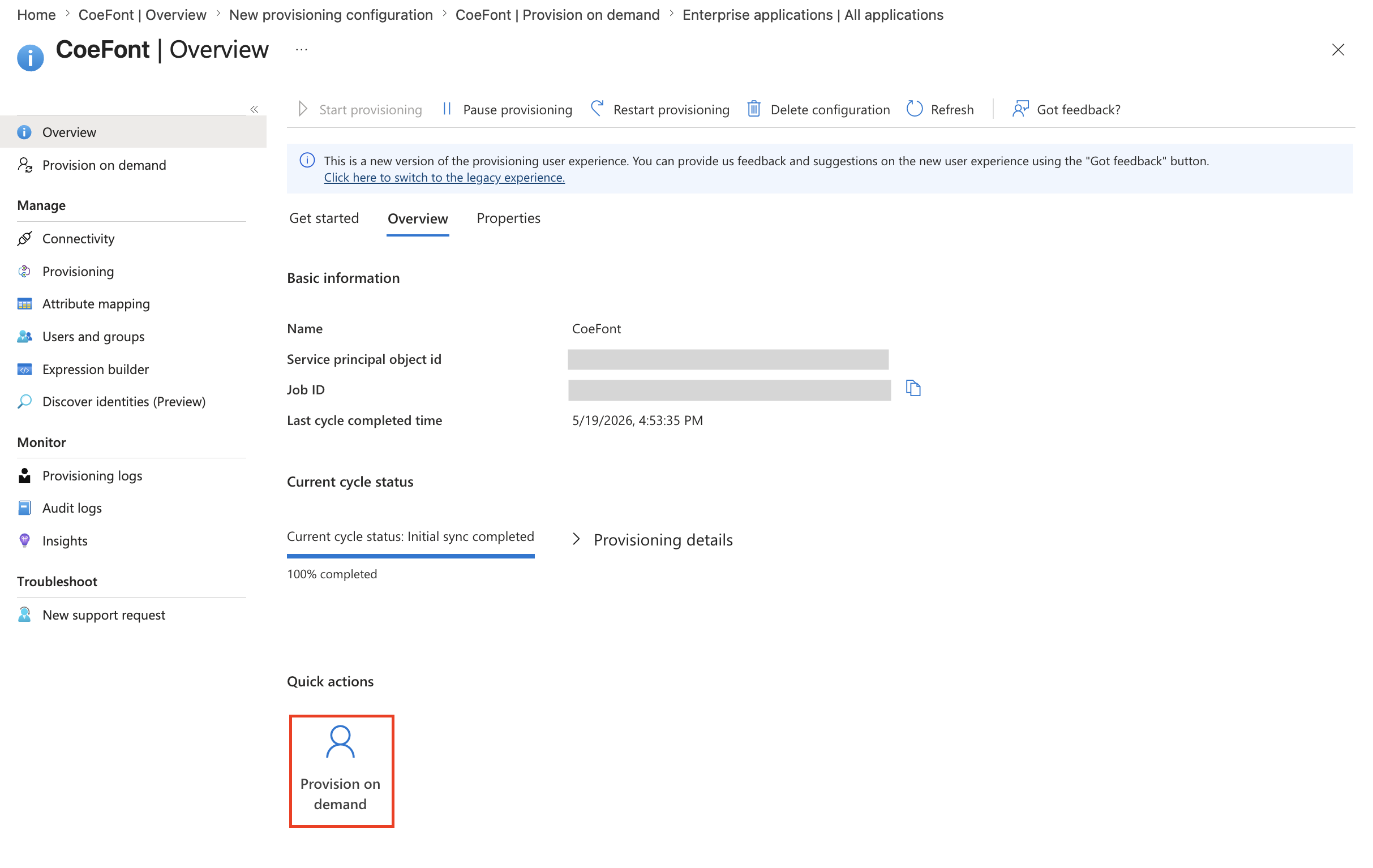
Task: Click the Start provisioning label
Action: click(x=370, y=109)
